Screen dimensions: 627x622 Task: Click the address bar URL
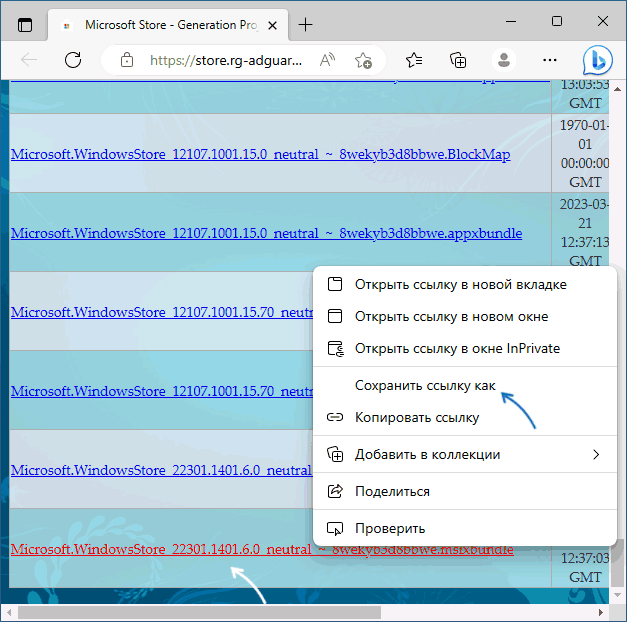pyautogui.click(x=226, y=60)
